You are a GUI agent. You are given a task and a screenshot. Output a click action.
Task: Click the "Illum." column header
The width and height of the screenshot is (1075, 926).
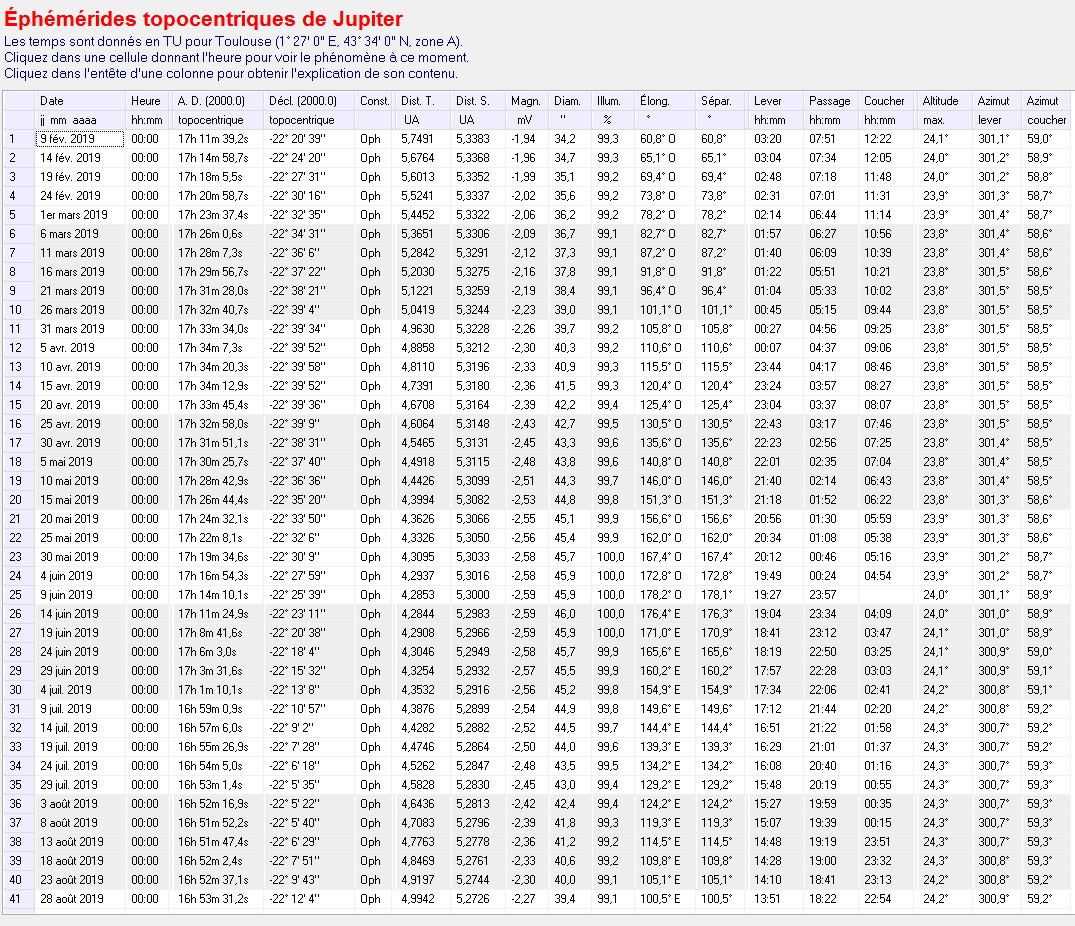point(608,101)
